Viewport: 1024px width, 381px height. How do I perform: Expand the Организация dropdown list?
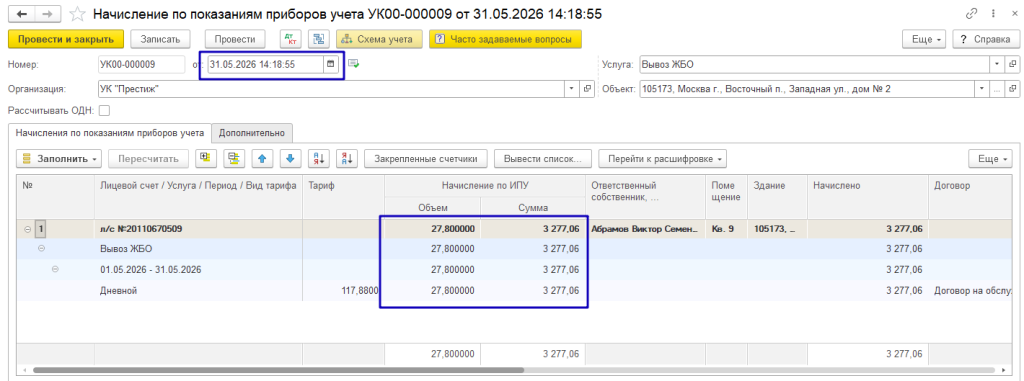click(572, 88)
